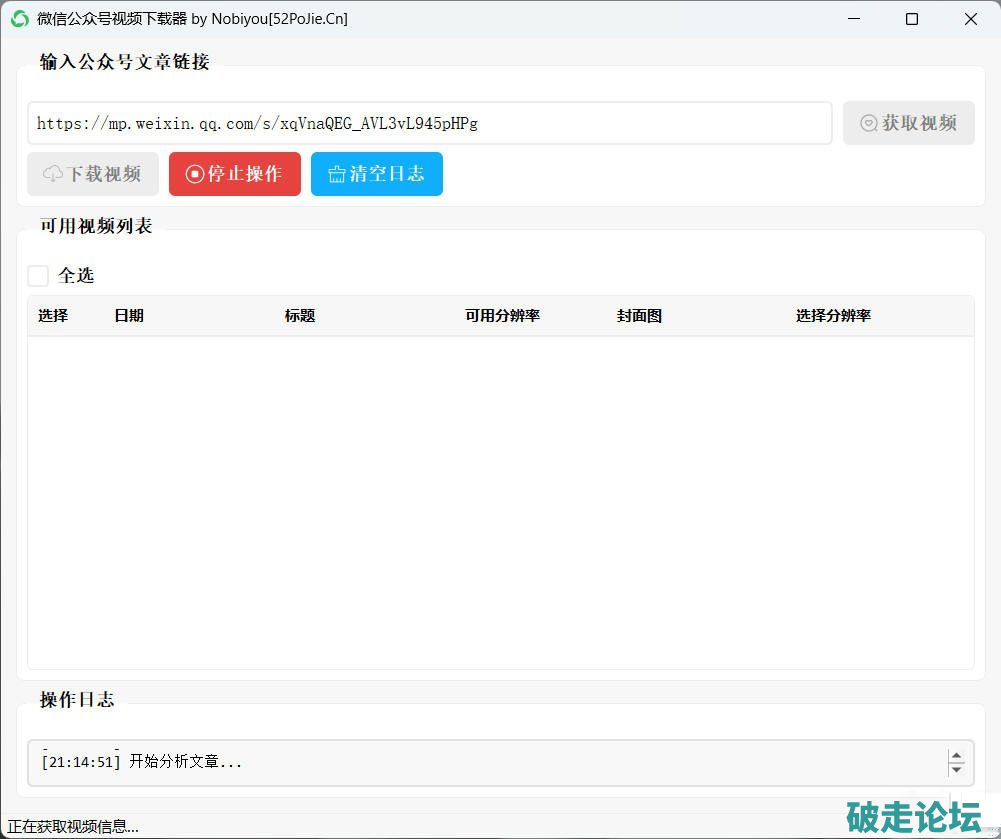This screenshot has height=839, width=1001.
Task: Click the 获取视频 fetch button
Action: point(908,123)
